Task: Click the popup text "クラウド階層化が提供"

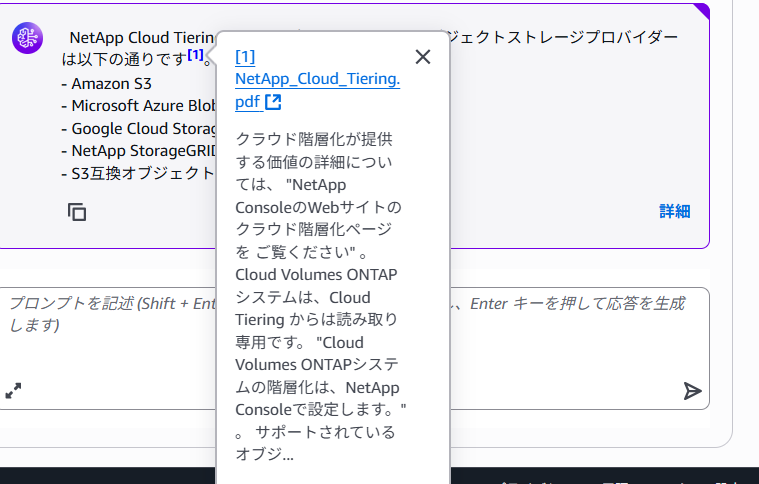Action: point(314,139)
